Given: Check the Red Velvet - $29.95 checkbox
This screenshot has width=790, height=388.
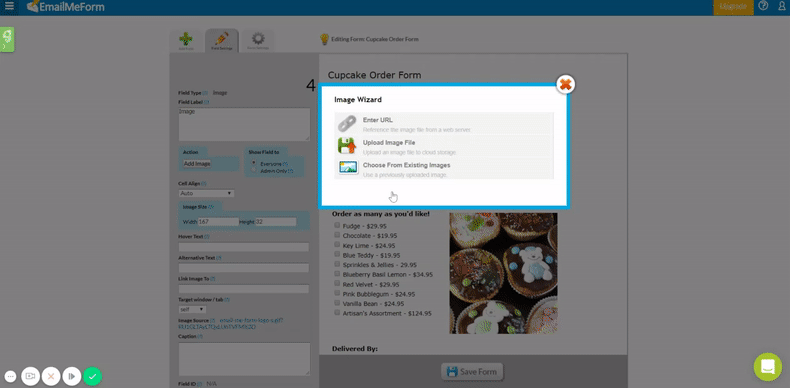Looking at the screenshot, I should (337, 284).
